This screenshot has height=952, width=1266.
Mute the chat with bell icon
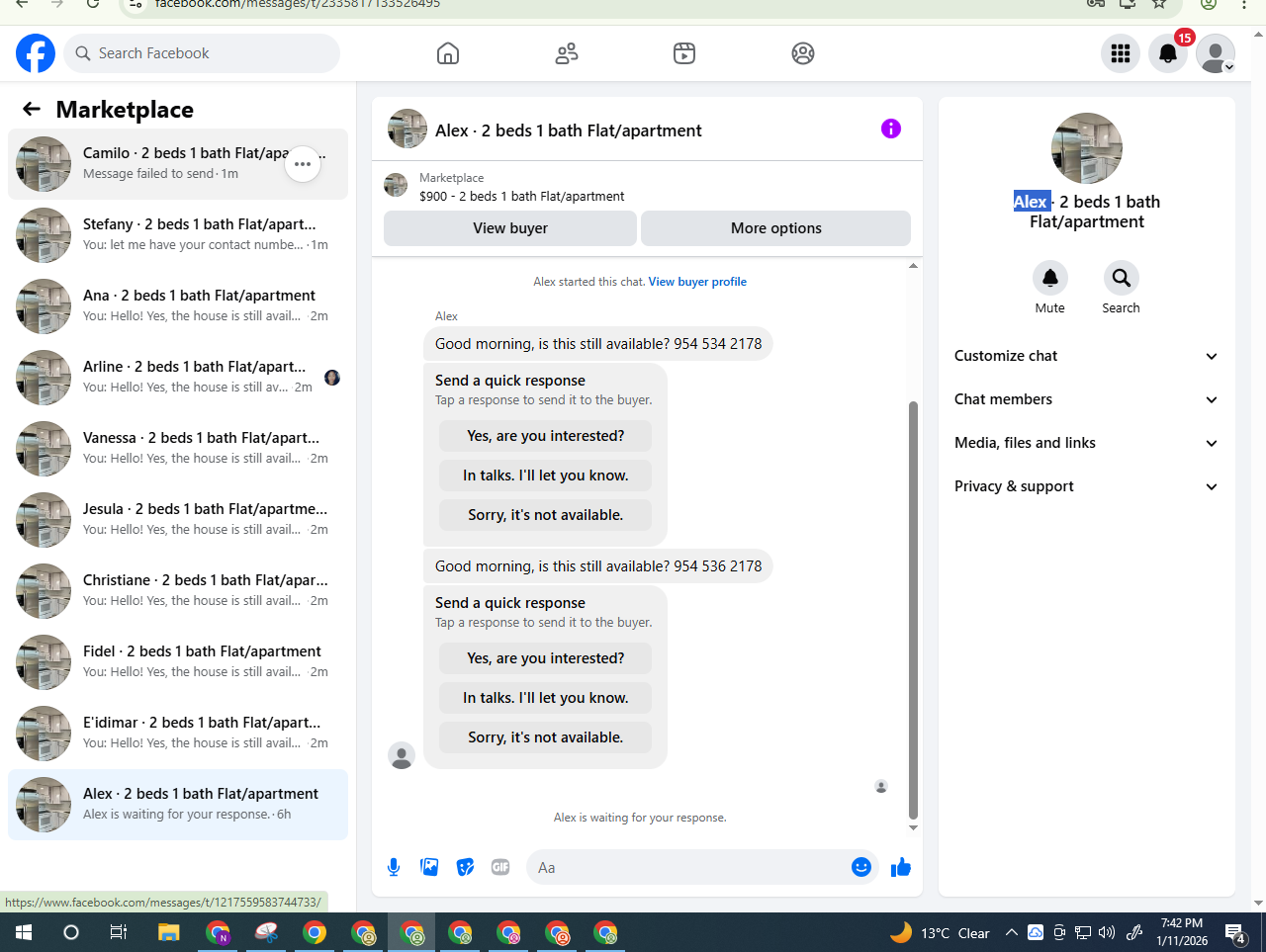1050,278
